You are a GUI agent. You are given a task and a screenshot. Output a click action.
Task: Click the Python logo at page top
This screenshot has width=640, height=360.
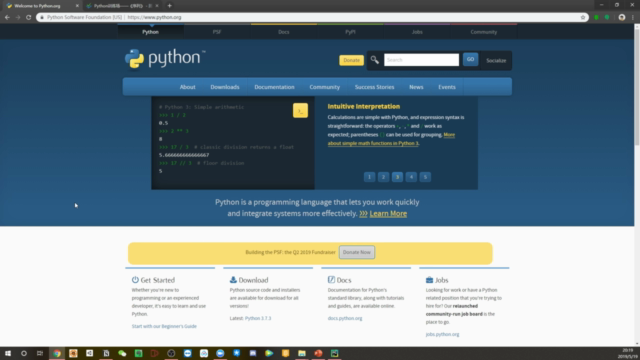(165, 59)
